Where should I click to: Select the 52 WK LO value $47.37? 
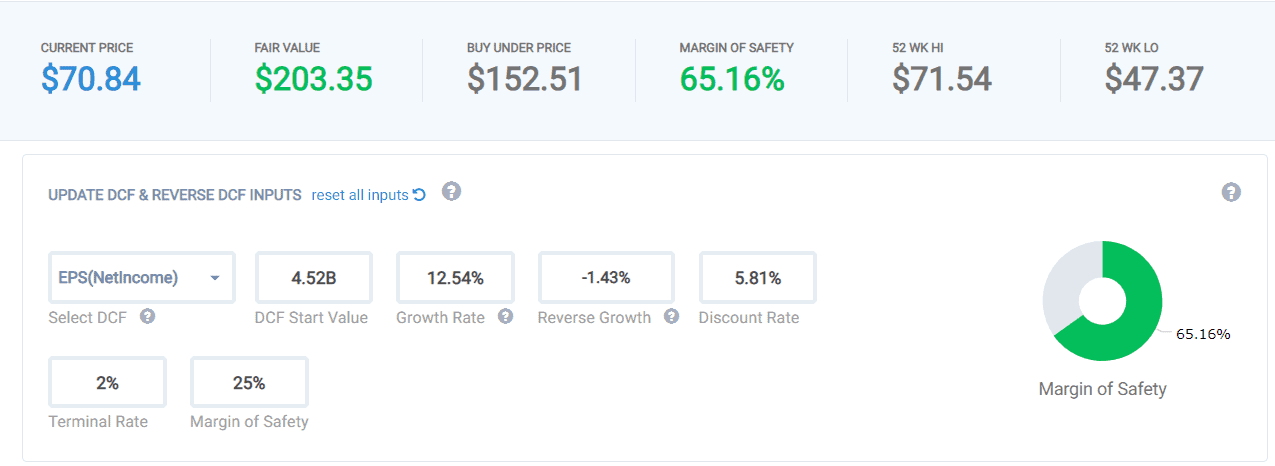[x=1154, y=79]
